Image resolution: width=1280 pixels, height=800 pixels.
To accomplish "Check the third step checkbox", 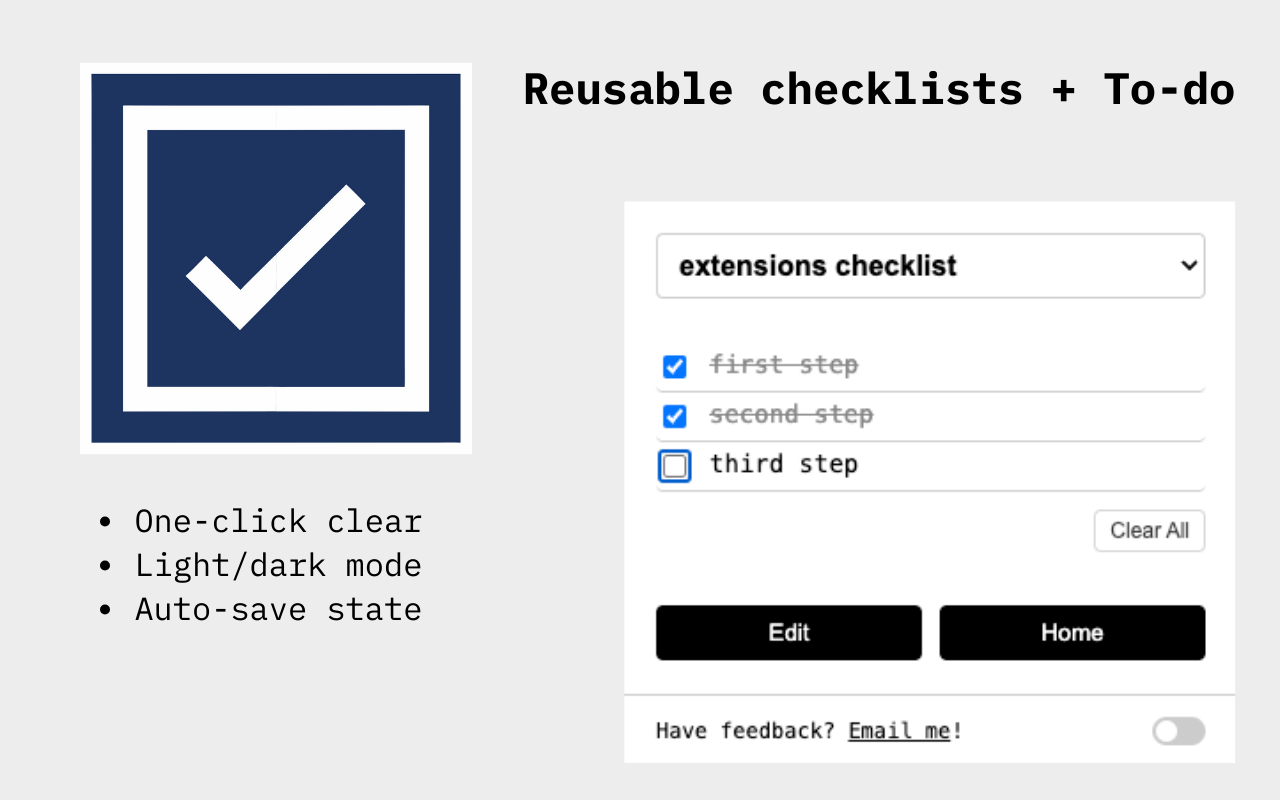I will pos(674,465).
